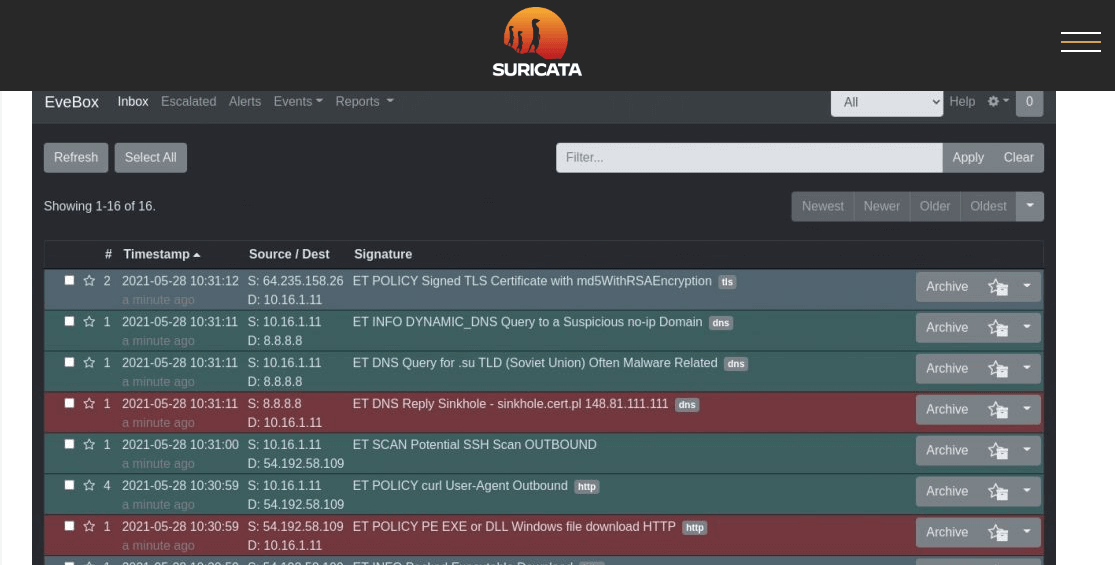Star the DNS Reply Sinkhole alert

89,404
